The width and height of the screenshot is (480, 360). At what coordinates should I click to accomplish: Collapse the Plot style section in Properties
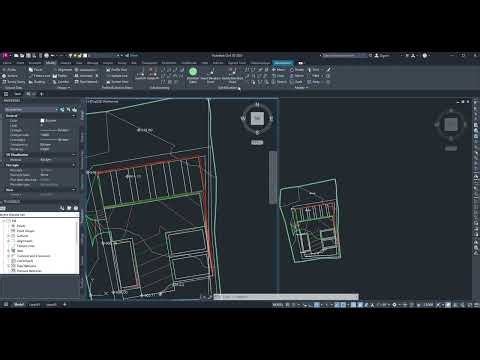click(x=74, y=165)
